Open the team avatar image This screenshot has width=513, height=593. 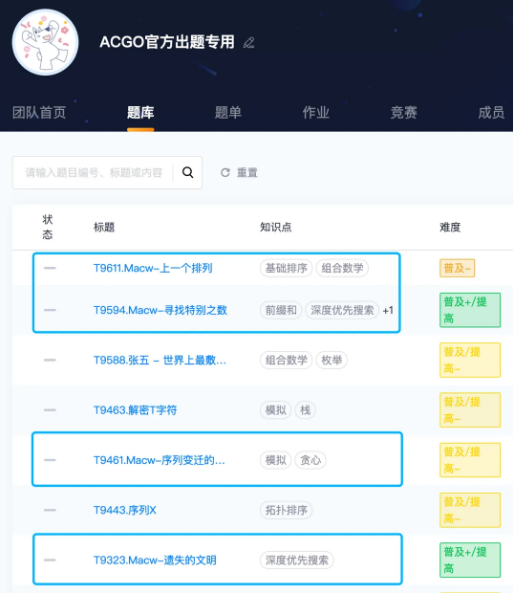[x=45, y=42]
